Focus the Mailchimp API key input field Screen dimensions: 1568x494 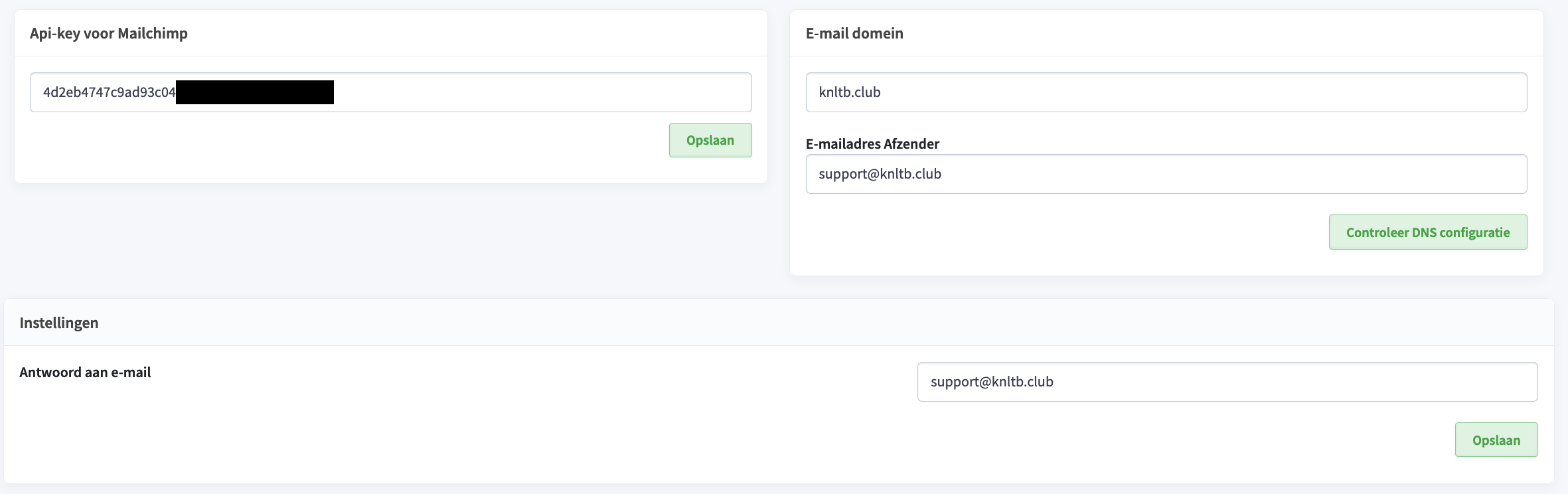pos(390,92)
